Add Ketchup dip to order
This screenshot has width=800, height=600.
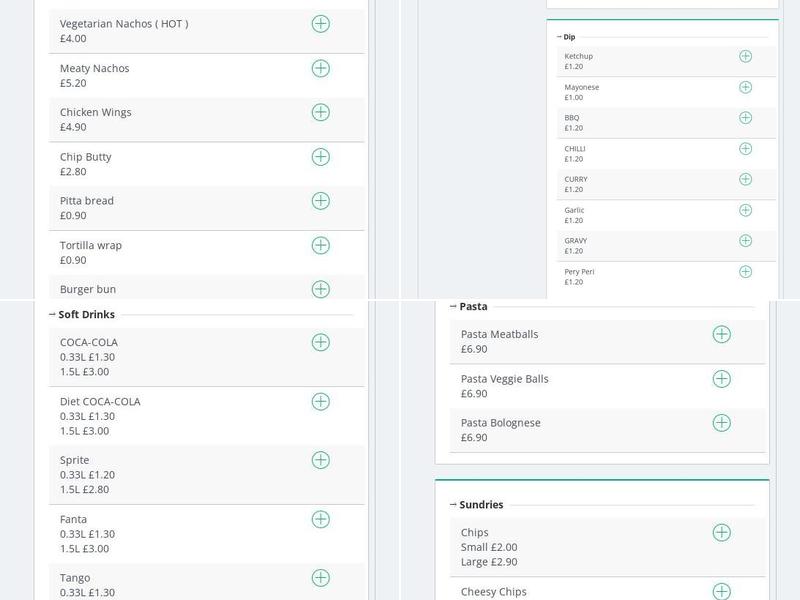click(745, 56)
